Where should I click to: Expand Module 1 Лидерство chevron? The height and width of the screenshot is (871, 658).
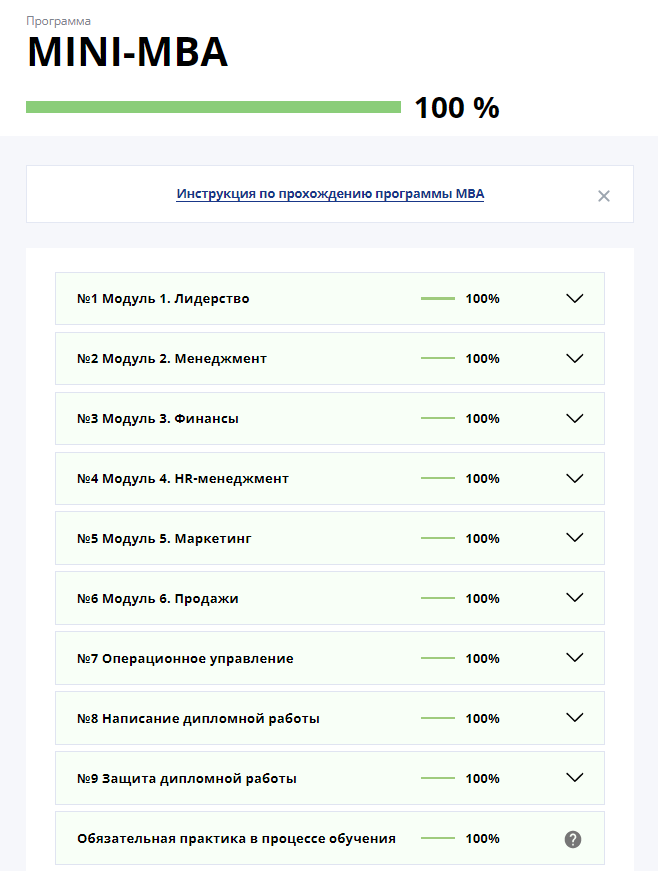click(574, 298)
